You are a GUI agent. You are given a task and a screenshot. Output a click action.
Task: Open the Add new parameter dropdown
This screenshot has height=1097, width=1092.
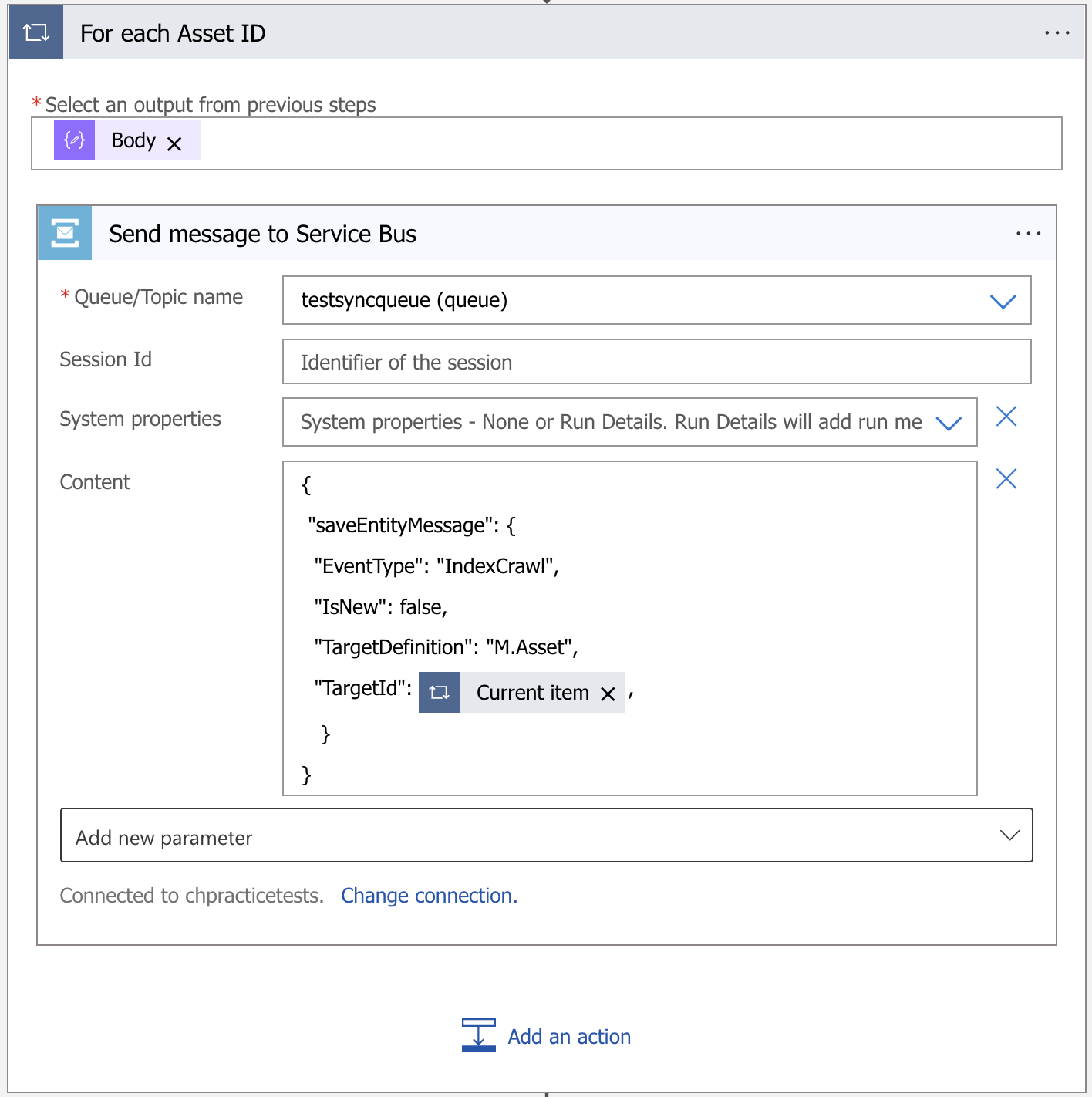click(1008, 835)
